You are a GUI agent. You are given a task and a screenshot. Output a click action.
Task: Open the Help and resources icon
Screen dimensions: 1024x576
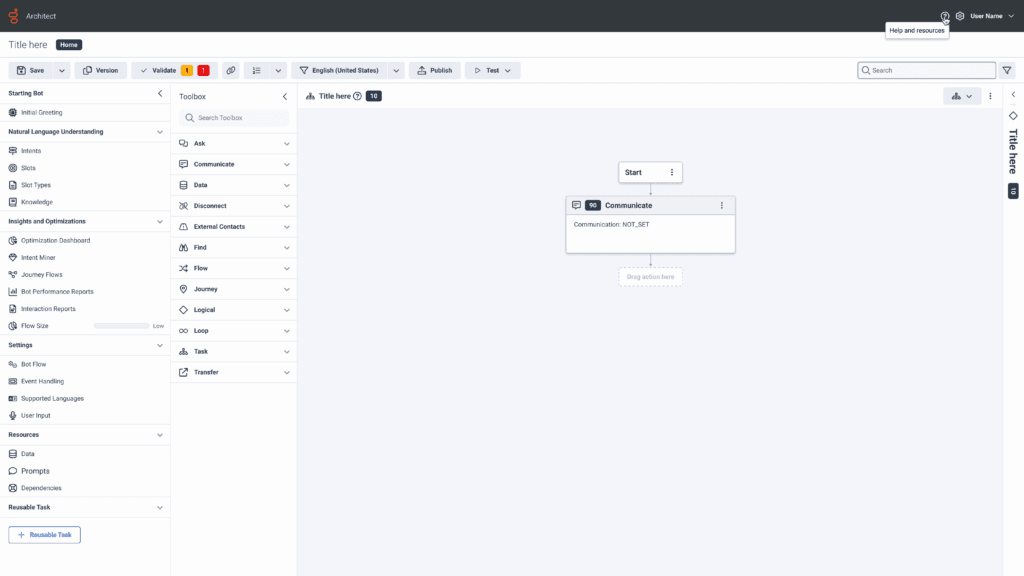[x=945, y=16]
